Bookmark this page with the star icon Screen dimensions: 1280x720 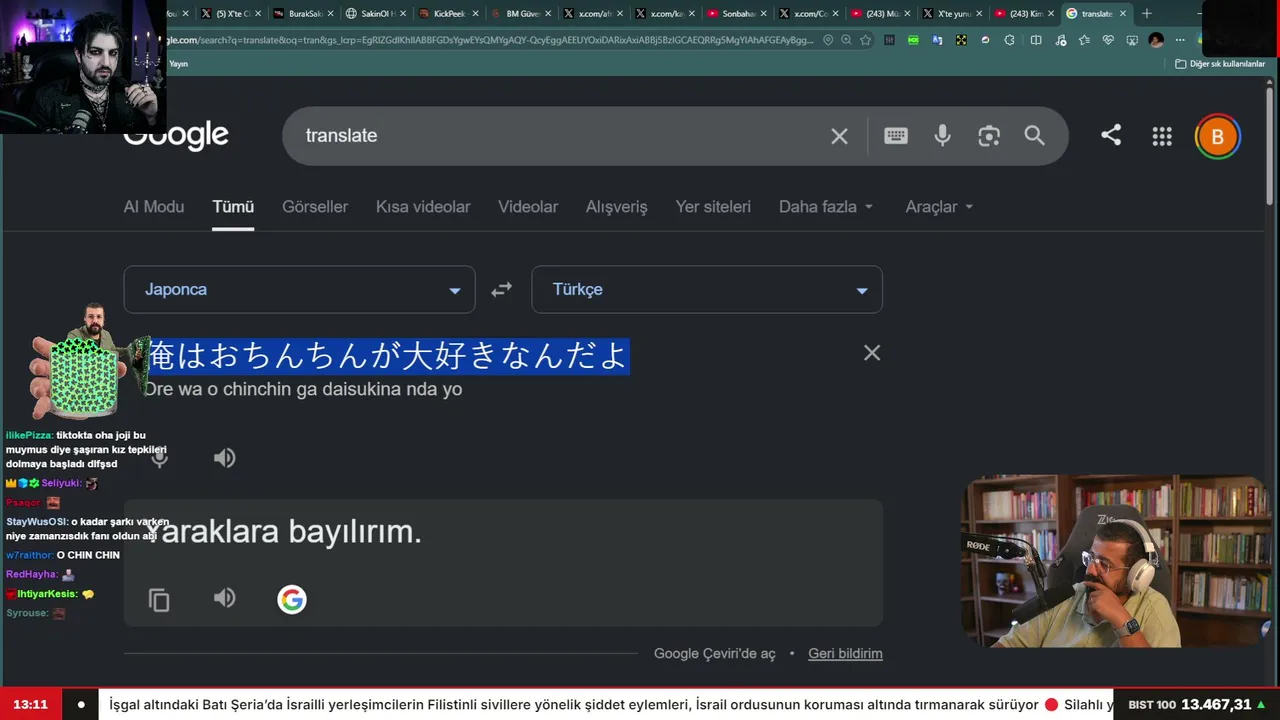(865, 40)
